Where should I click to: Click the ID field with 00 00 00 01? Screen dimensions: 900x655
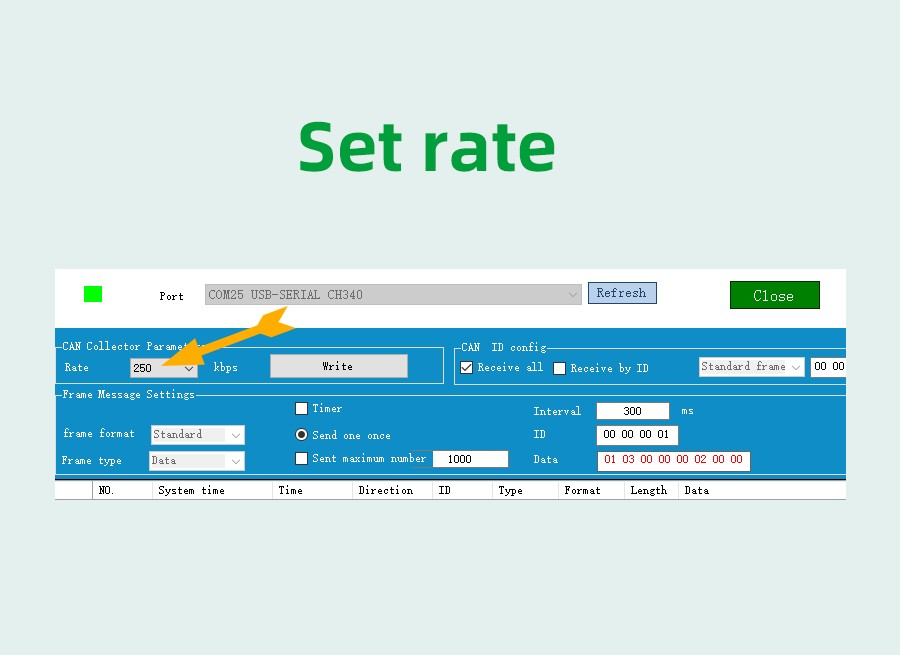click(637, 435)
